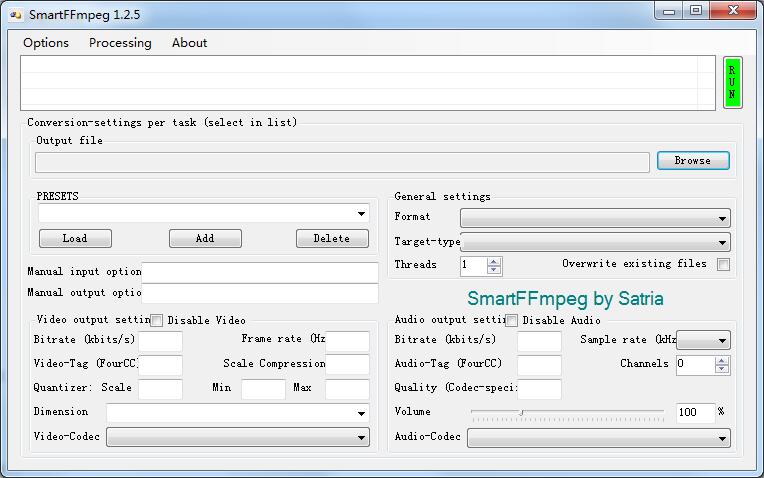Click the Manual output options field

coord(260,293)
